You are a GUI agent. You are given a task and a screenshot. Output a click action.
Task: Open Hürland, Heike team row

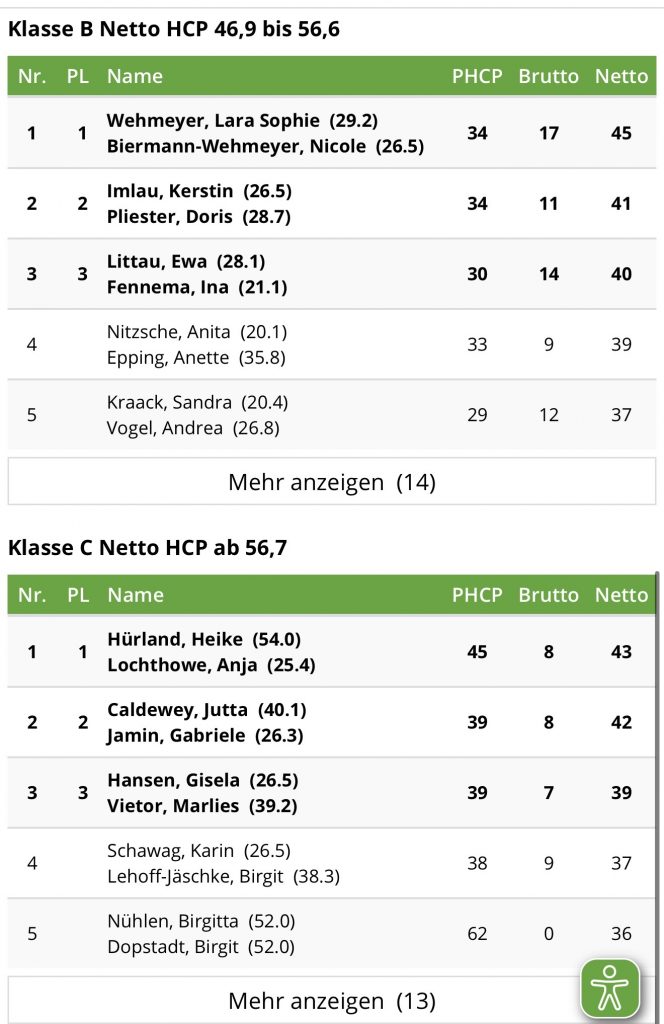(332, 652)
